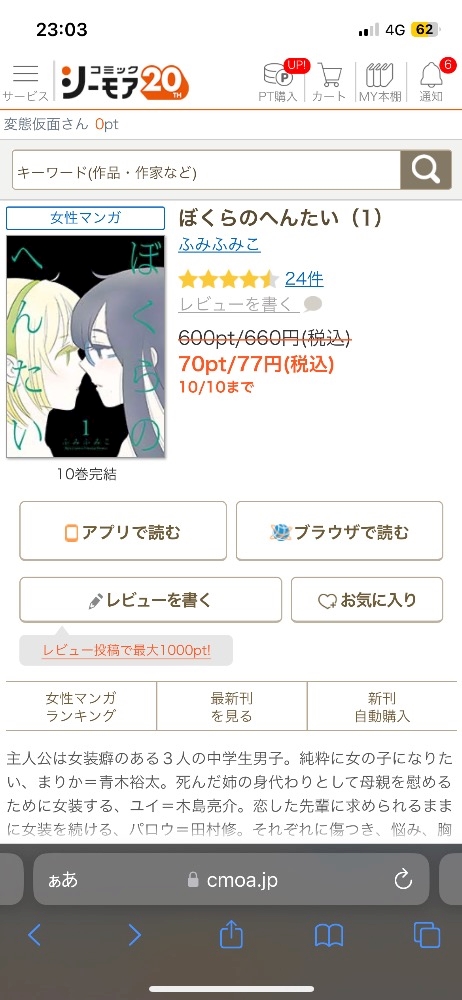The width and height of the screenshot is (462, 1000).
Task: Open Safari tabs overview icon
Action: (x=427, y=935)
